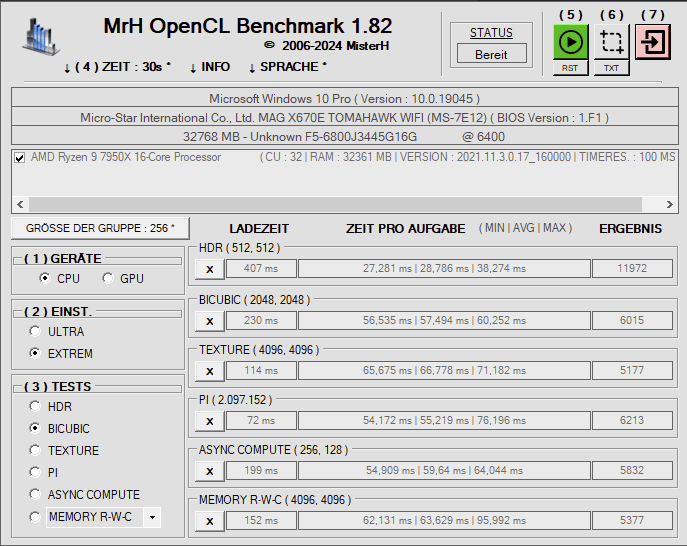687x546 pixels.
Task: Click ASYNC COMPUTE times 54,909 ms field
Action: click(444, 470)
